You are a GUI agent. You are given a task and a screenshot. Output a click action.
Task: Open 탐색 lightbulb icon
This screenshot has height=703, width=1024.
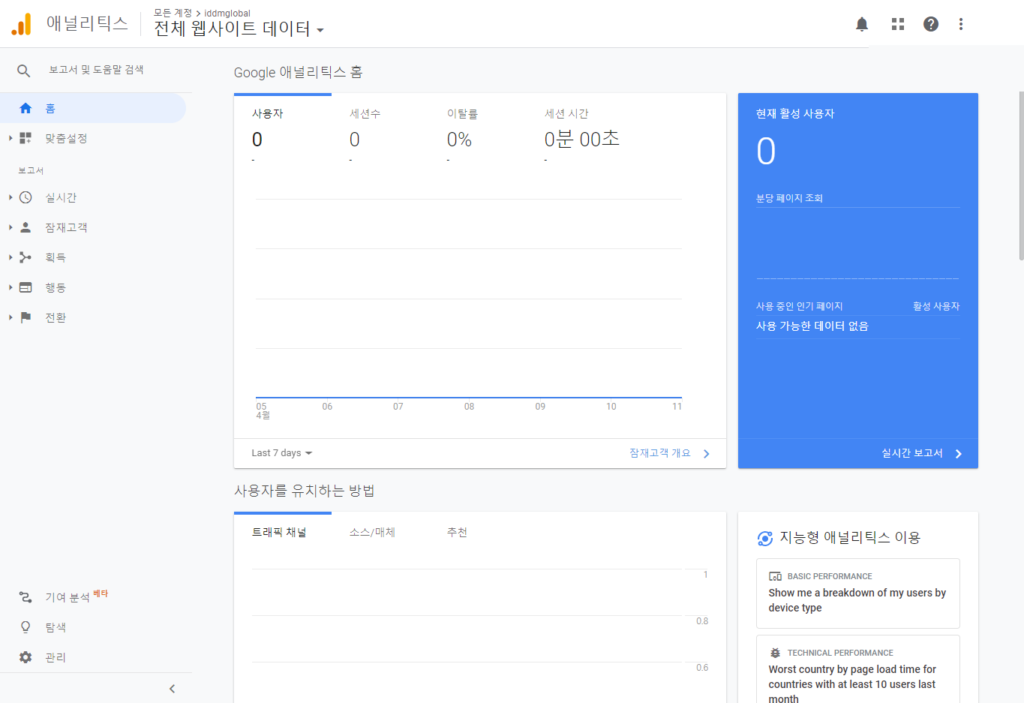26,627
